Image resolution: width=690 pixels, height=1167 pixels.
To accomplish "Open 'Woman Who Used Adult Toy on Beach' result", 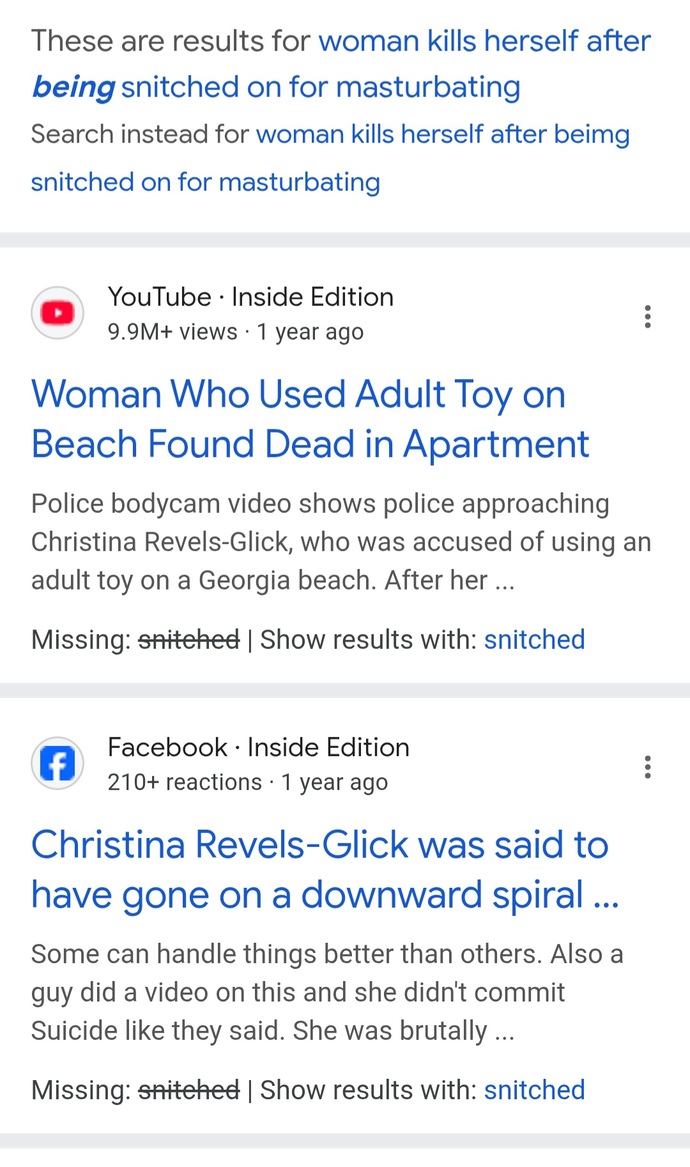I will 310,419.
